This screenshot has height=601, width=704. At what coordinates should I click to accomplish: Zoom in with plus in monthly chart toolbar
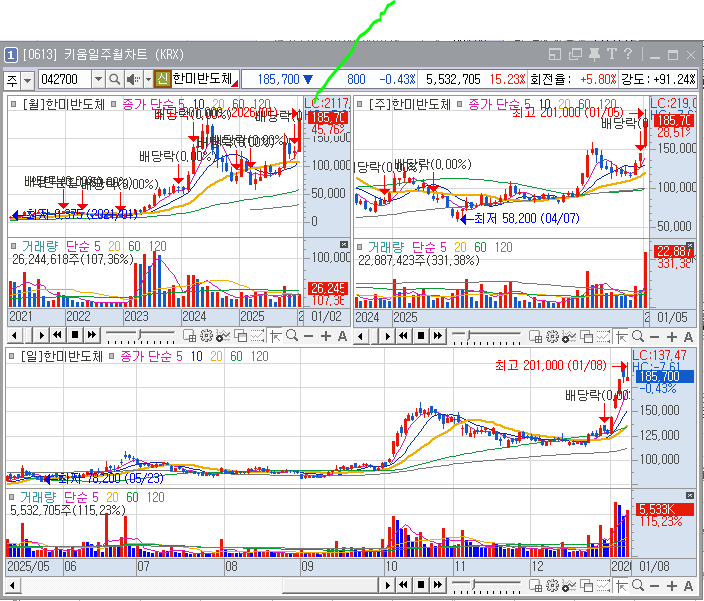pyautogui.click(x=326, y=336)
